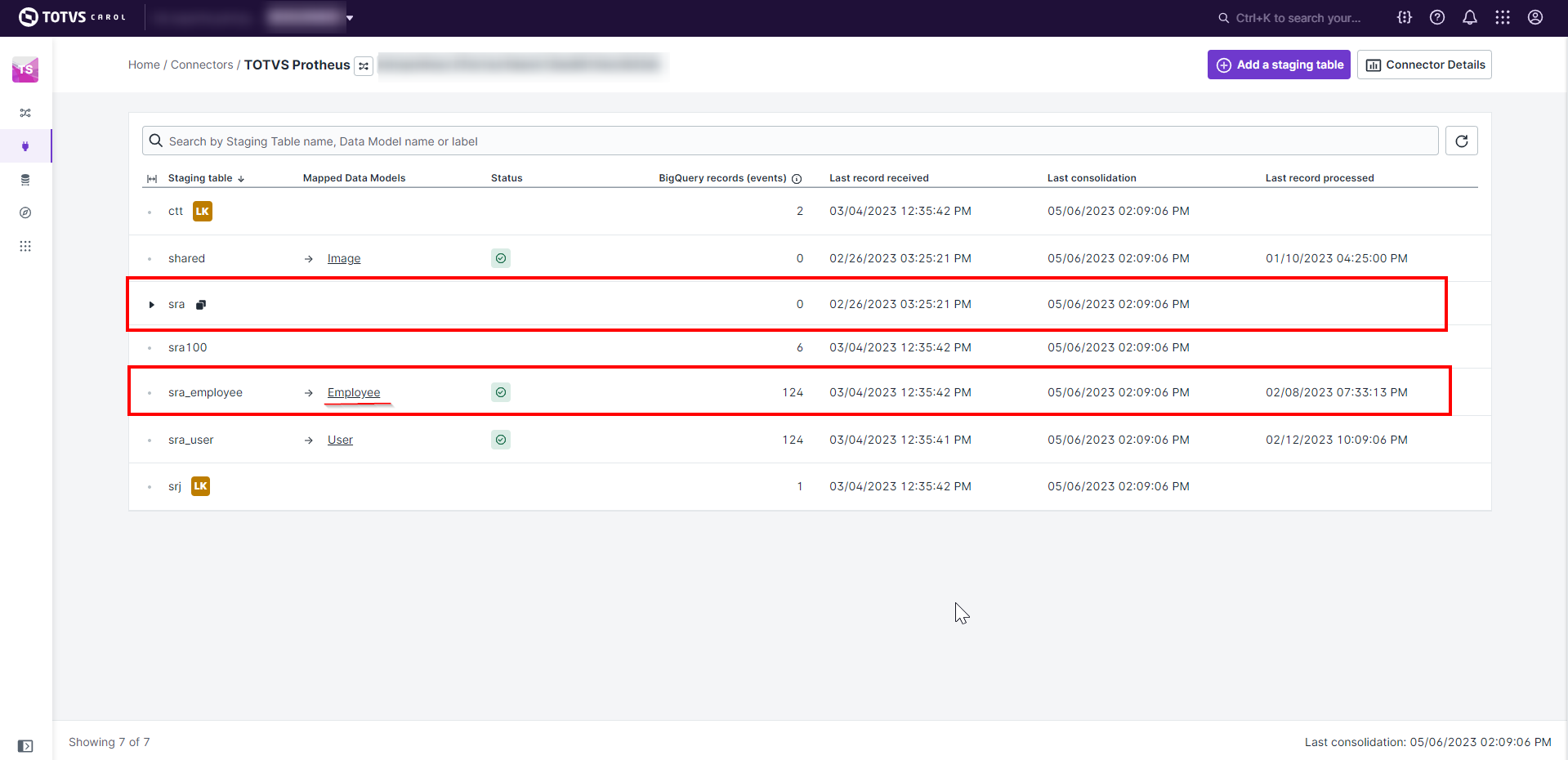Open Connector Details
Image resolution: width=1568 pixels, height=760 pixels.
pos(1423,65)
